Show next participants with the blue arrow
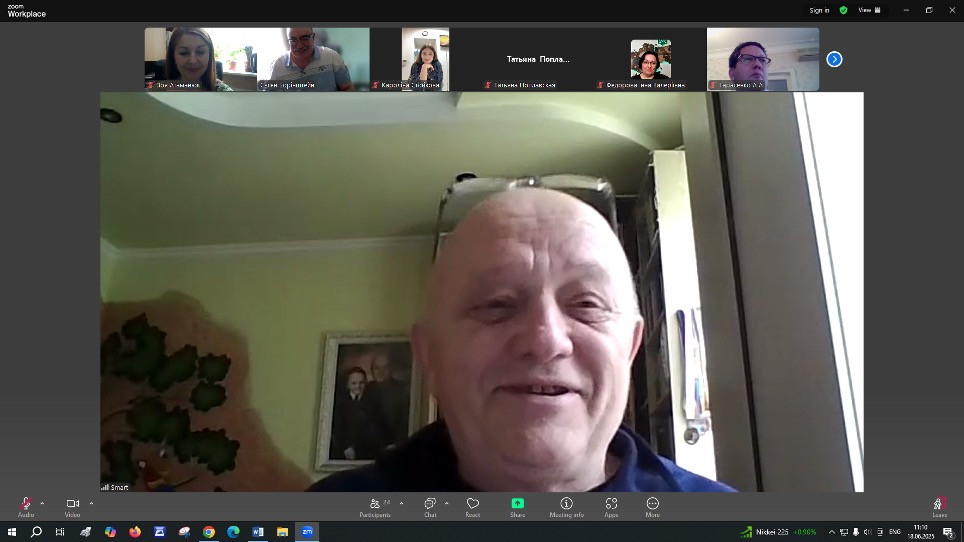Image resolution: width=964 pixels, height=542 pixels. click(834, 59)
